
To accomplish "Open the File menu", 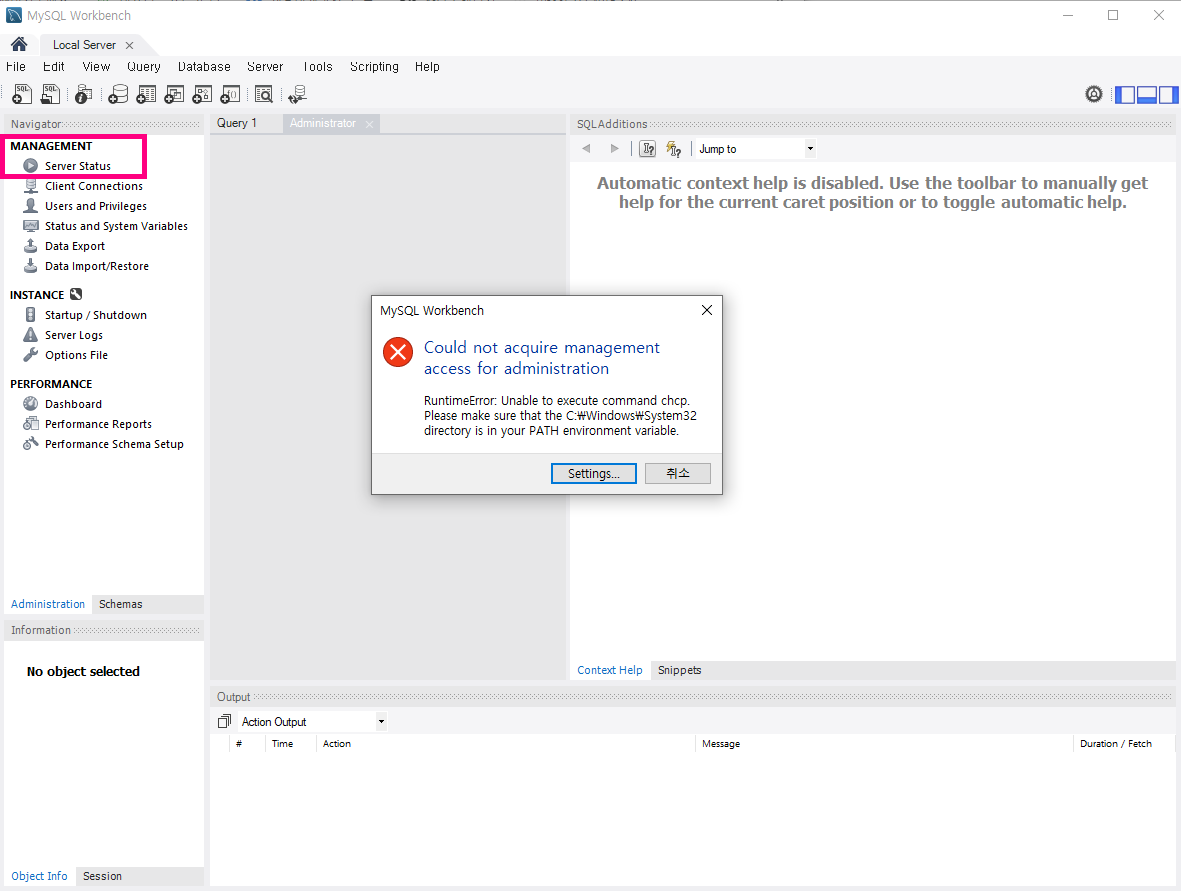I will (16, 66).
